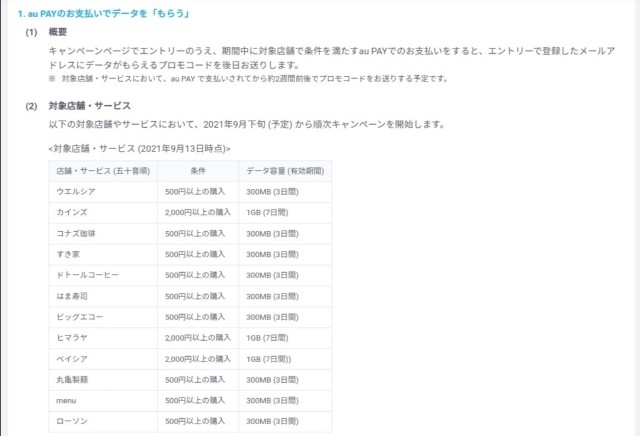Click '300MB (3日間)' in the はま寿司 row
Screen dimensions: 640x436
tap(272, 296)
